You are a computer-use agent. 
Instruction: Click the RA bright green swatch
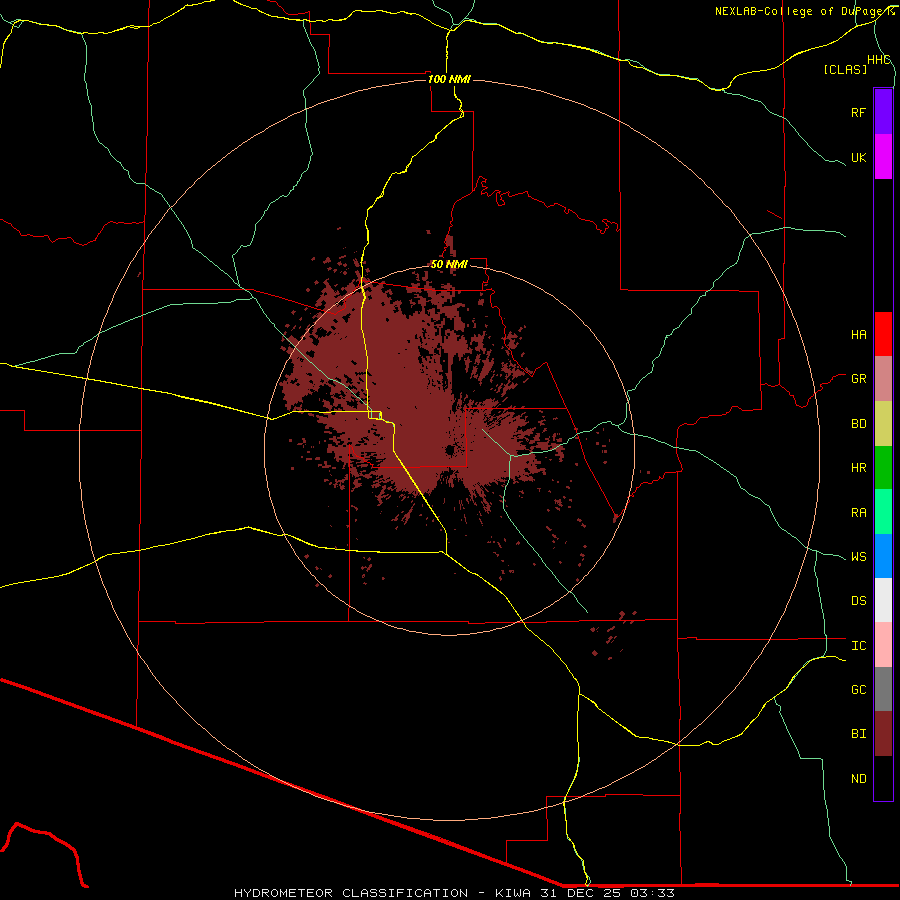[x=883, y=512]
